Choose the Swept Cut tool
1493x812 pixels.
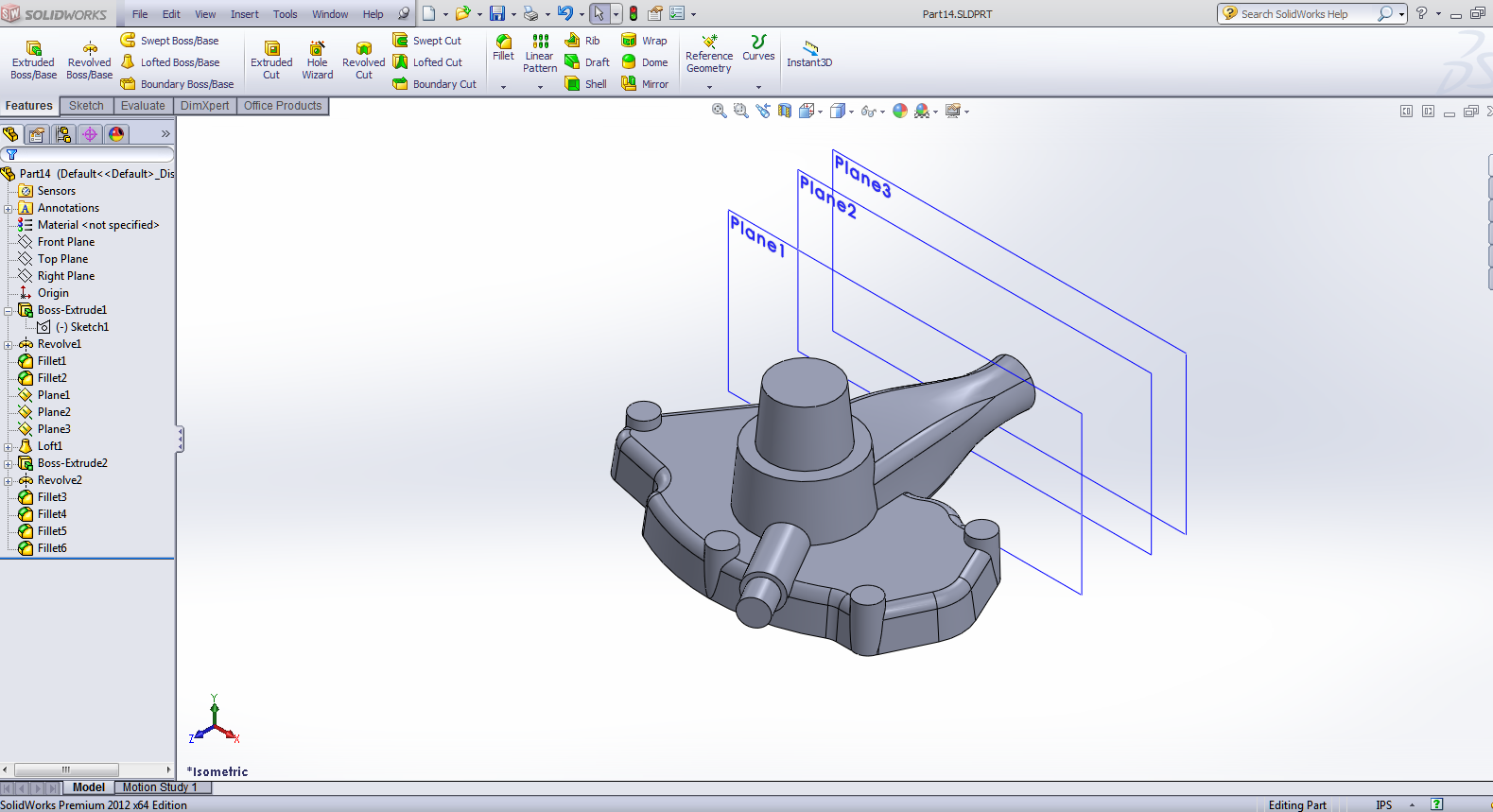click(427, 41)
